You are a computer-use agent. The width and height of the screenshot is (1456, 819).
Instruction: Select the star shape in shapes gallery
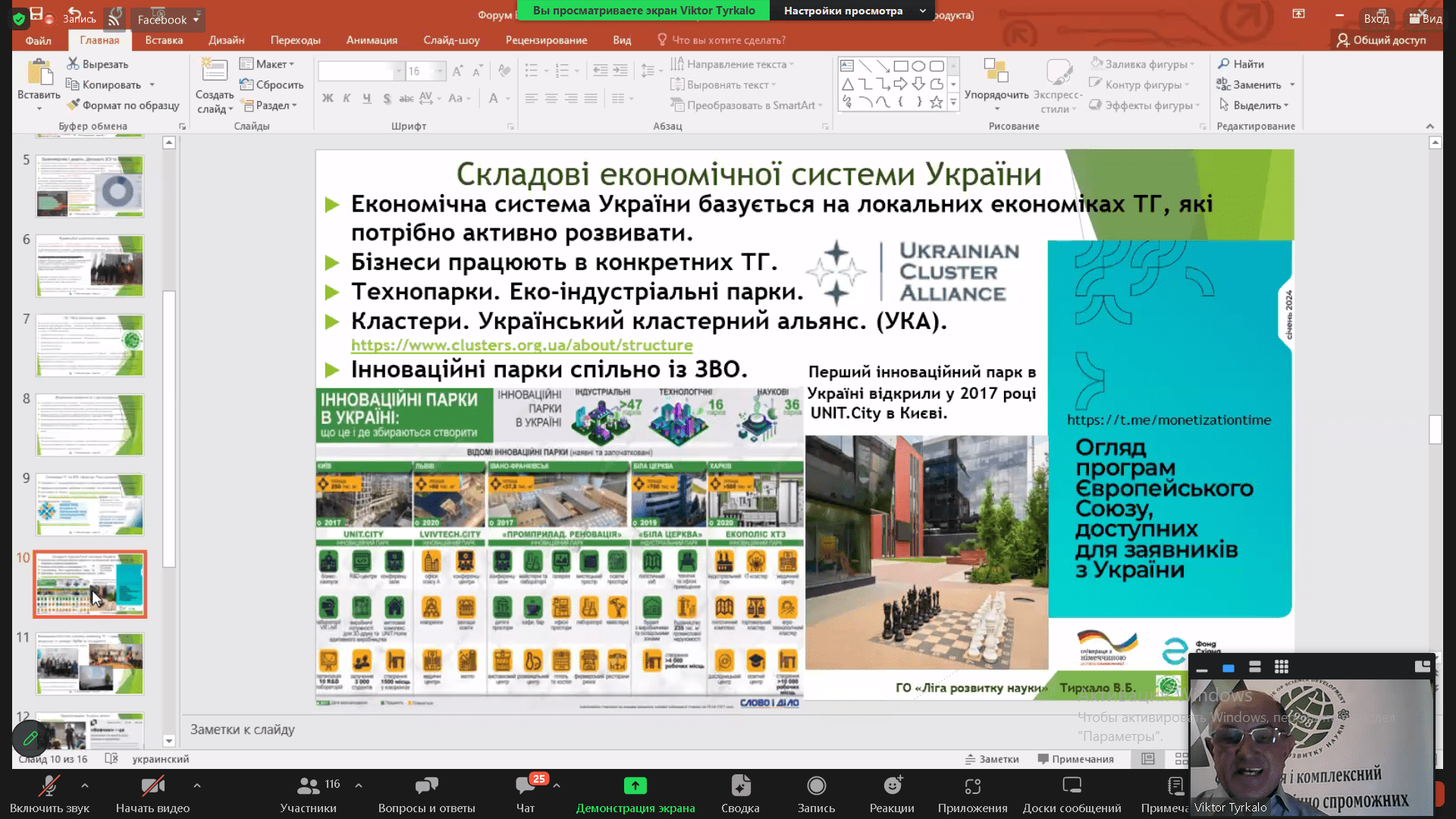pyautogui.click(x=937, y=102)
